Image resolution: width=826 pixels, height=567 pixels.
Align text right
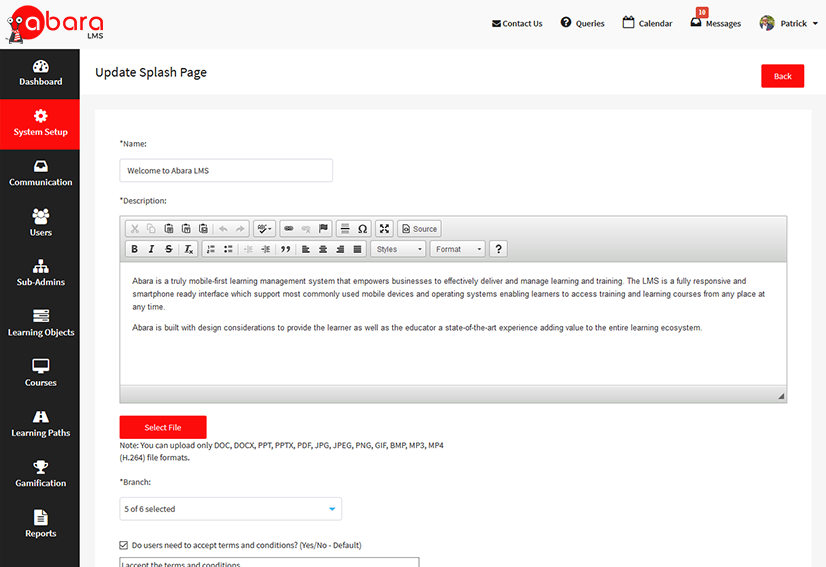pyautogui.click(x=340, y=249)
